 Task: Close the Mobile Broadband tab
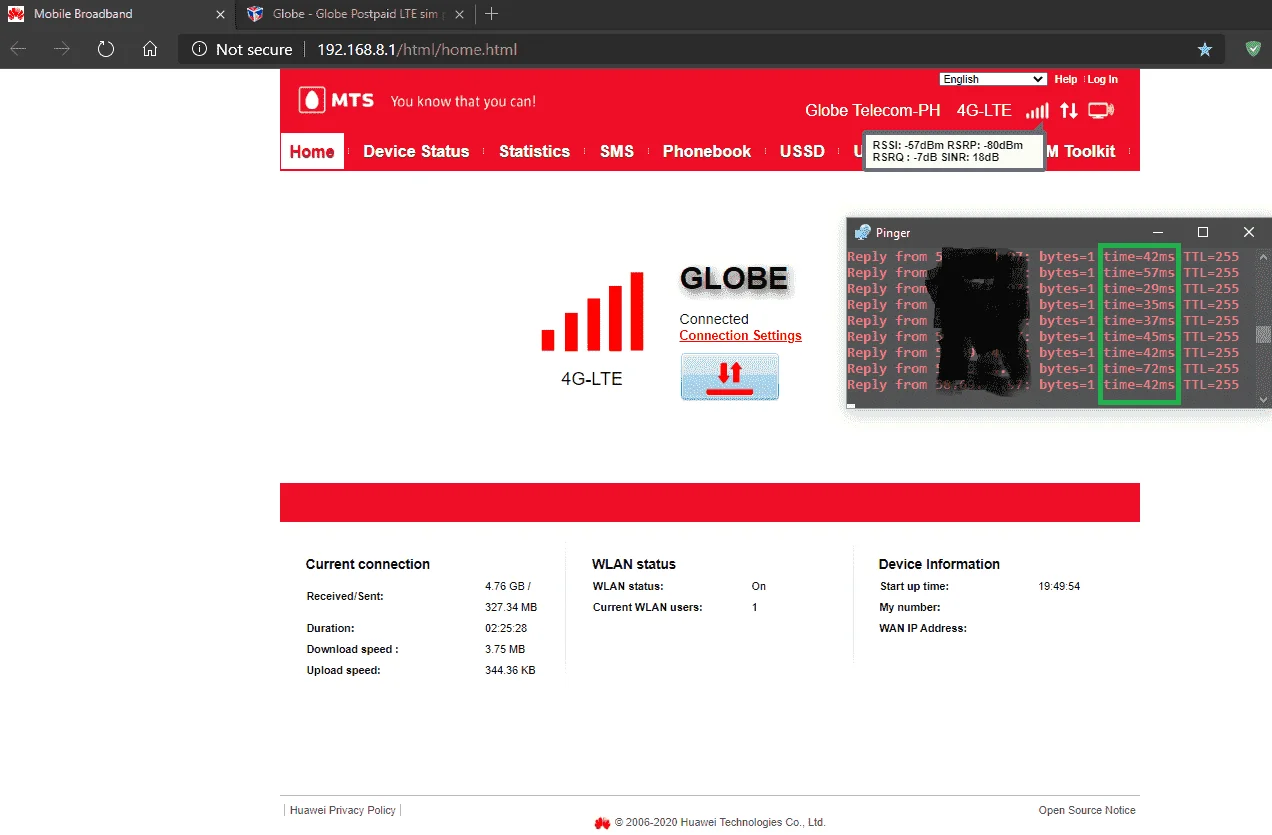click(x=221, y=14)
